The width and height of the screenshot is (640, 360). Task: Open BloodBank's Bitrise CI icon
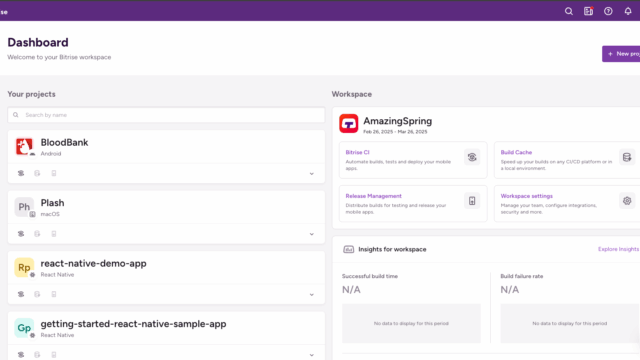pyautogui.click(x=21, y=173)
